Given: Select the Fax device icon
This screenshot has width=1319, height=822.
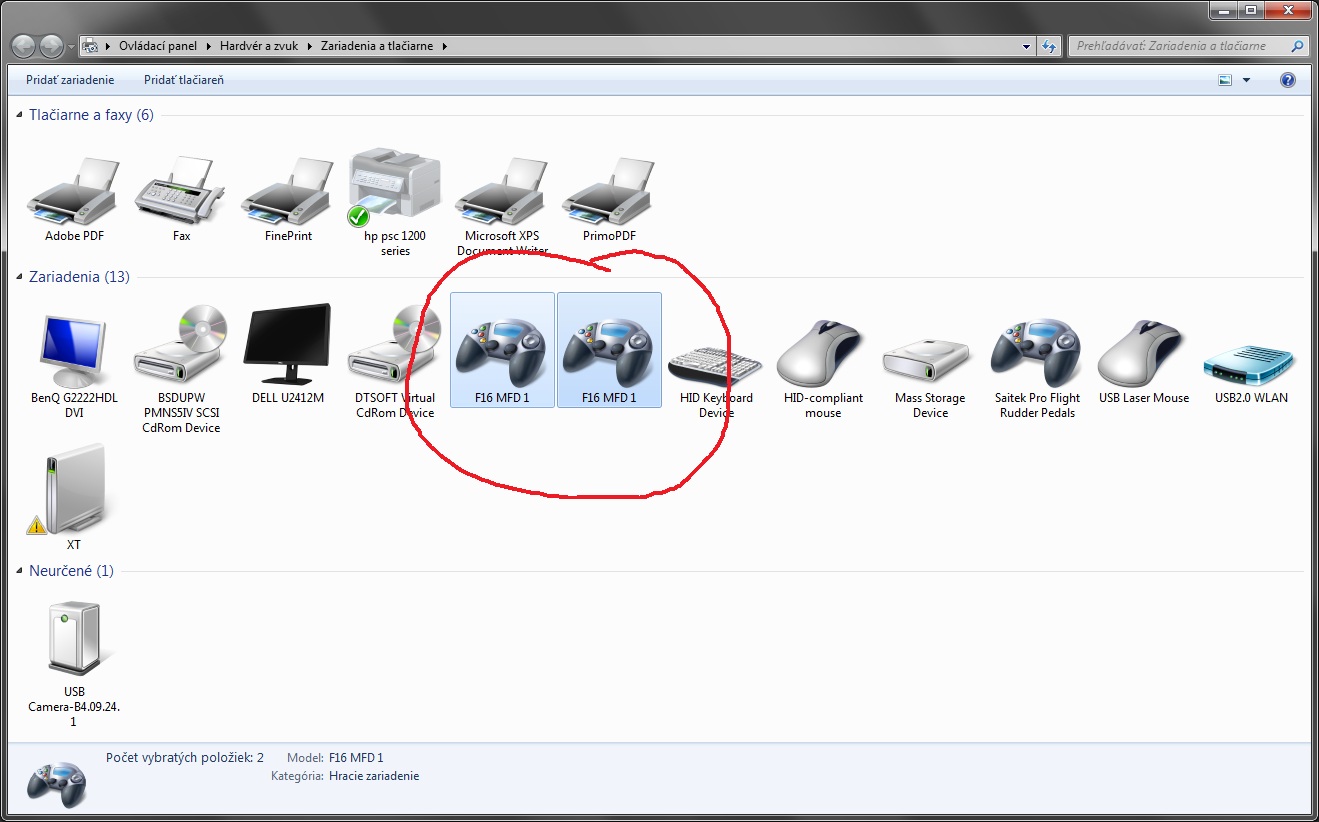Looking at the screenshot, I should [181, 191].
